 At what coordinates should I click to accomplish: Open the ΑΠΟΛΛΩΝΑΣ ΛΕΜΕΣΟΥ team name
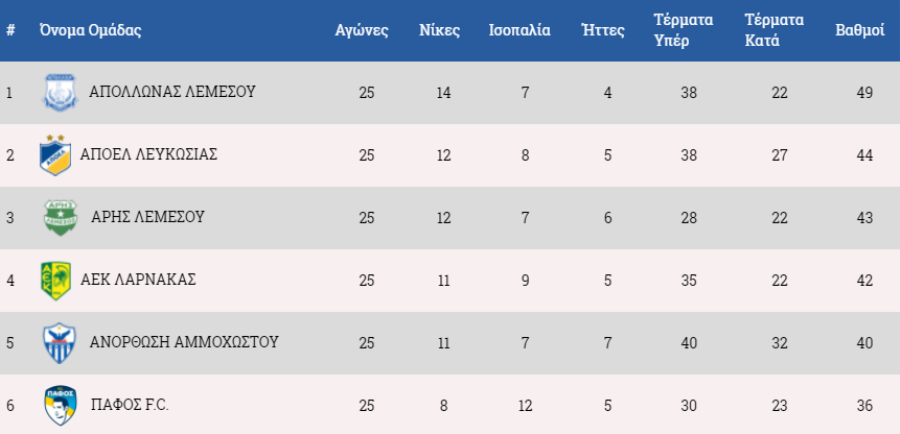point(172,92)
